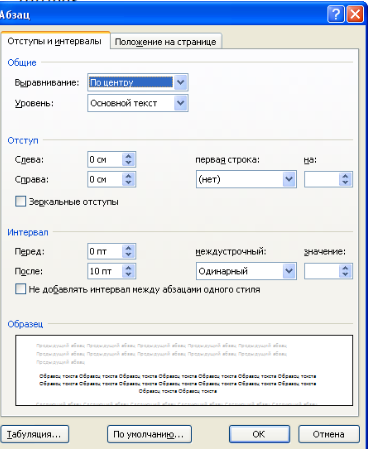Screen dimensions: 371x449
Task: Increase the Справа indent with up arrow
Action: [x=129, y=176]
